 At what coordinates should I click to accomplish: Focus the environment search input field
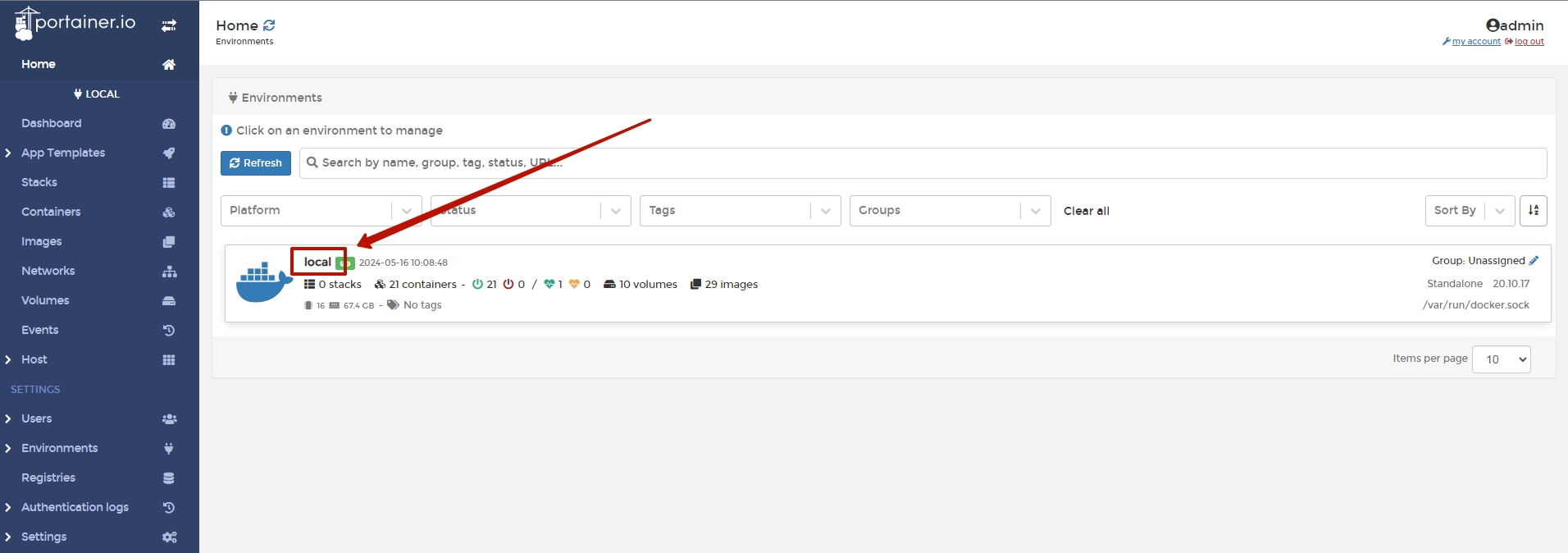coord(923,163)
